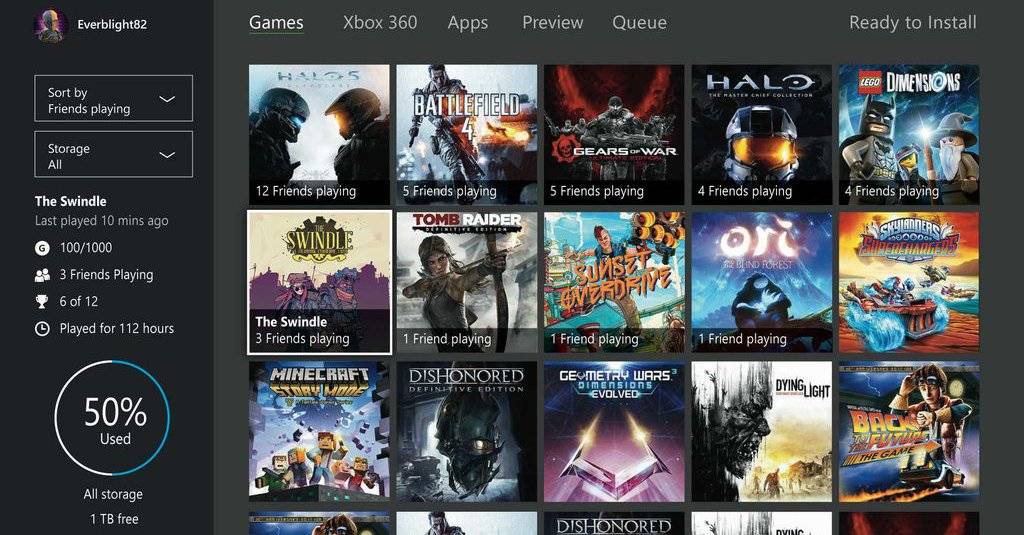Open the Tomb Raider Definitive Edition tile
This screenshot has width=1024, height=535.
[466, 283]
